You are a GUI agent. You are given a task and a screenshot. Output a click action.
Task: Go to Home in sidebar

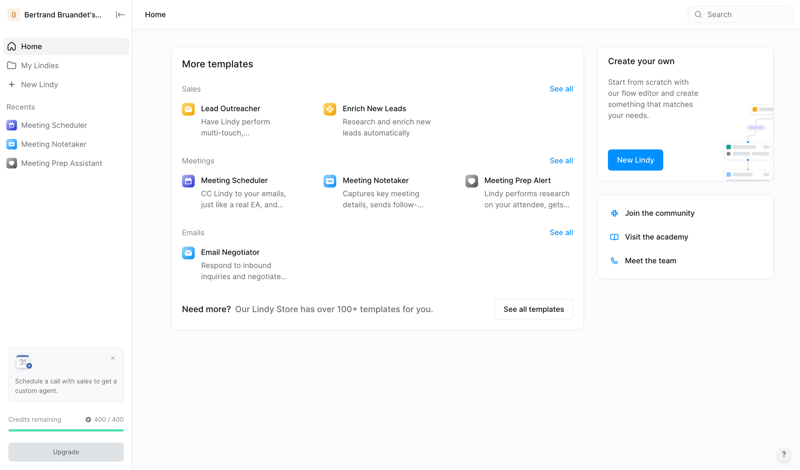tap(66, 46)
